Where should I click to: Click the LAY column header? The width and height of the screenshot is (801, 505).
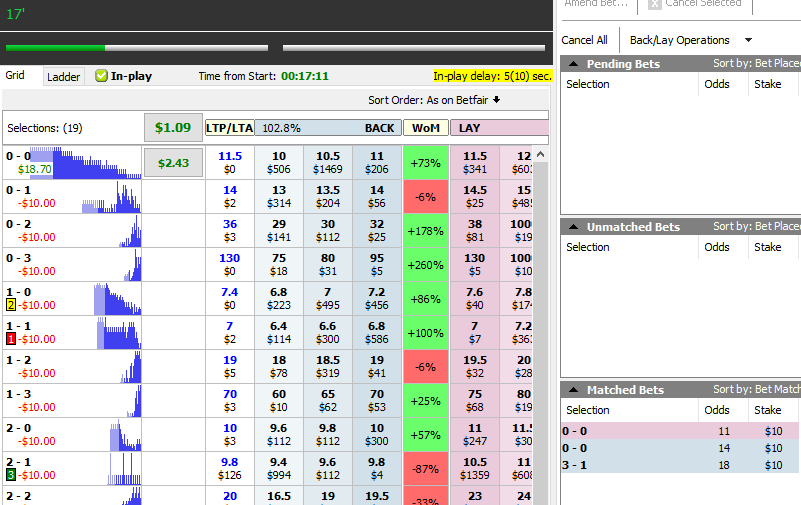pos(499,128)
